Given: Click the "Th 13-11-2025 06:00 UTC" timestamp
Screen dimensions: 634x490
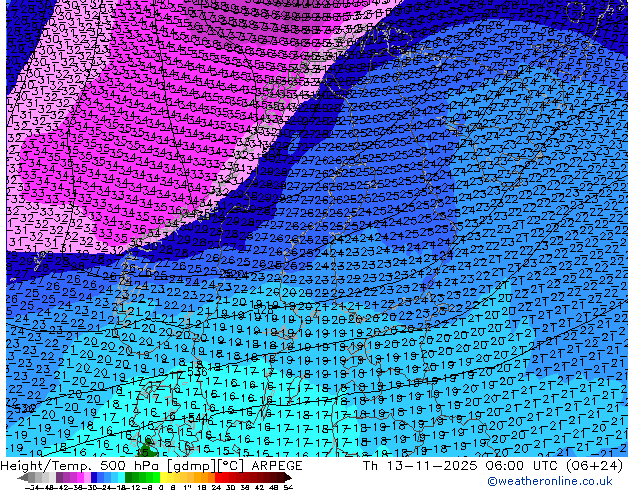Looking at the screenshot, I should [461, 466].
